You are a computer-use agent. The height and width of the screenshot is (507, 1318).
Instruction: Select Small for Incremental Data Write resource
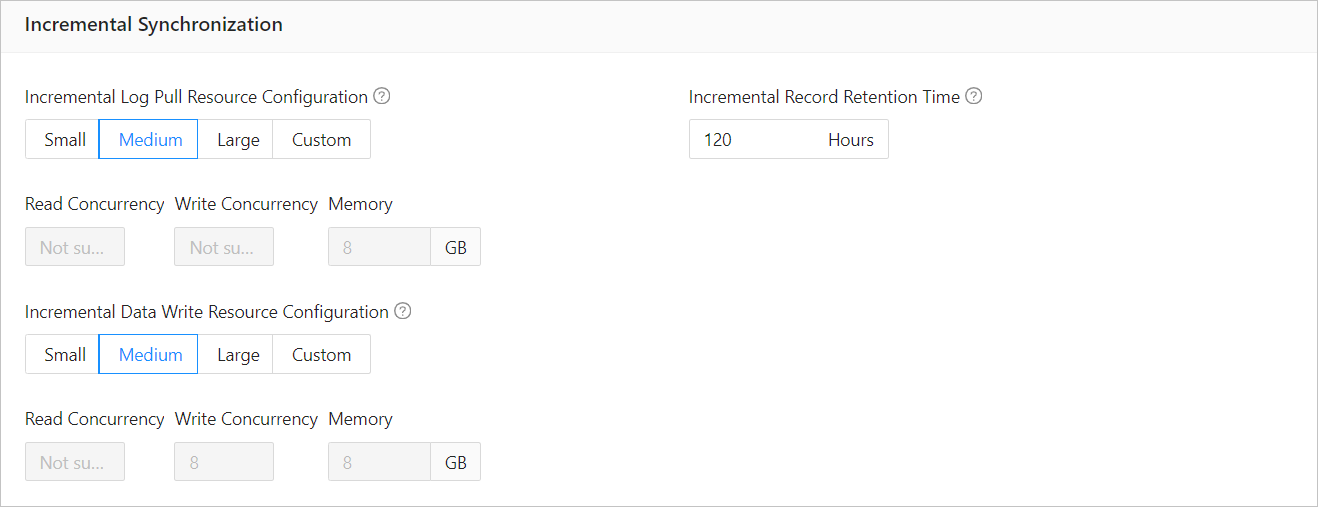64,355
